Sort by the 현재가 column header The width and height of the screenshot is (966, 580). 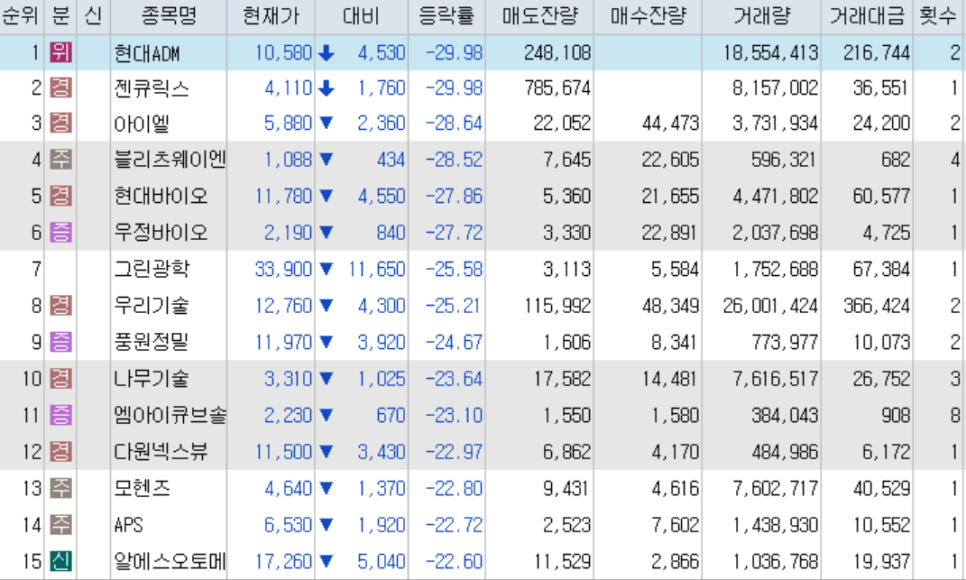click(x=270, y=16)
